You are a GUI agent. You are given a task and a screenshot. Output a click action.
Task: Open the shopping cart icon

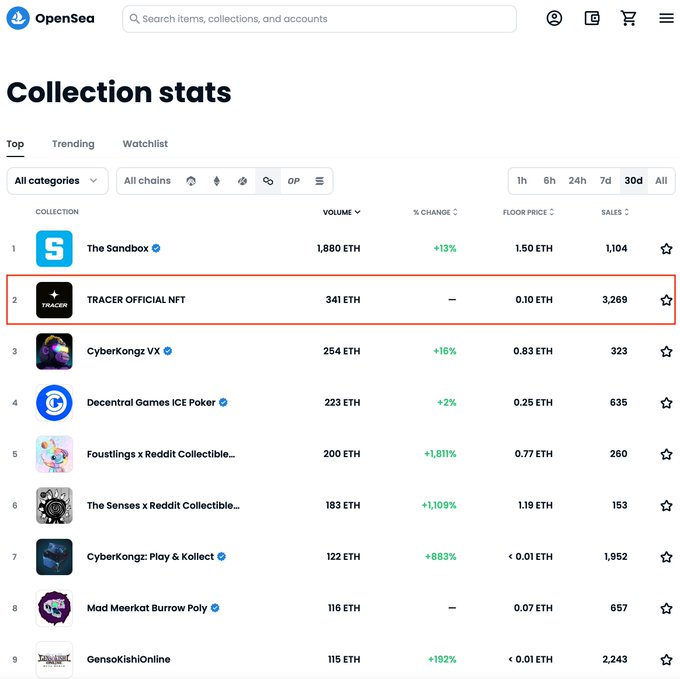tap(628, 18)
